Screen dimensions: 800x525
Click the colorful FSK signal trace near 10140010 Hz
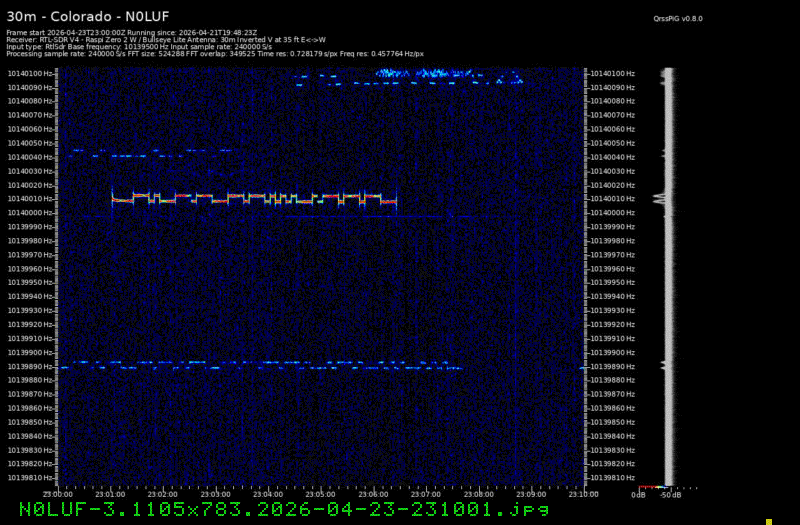[254, 197]
